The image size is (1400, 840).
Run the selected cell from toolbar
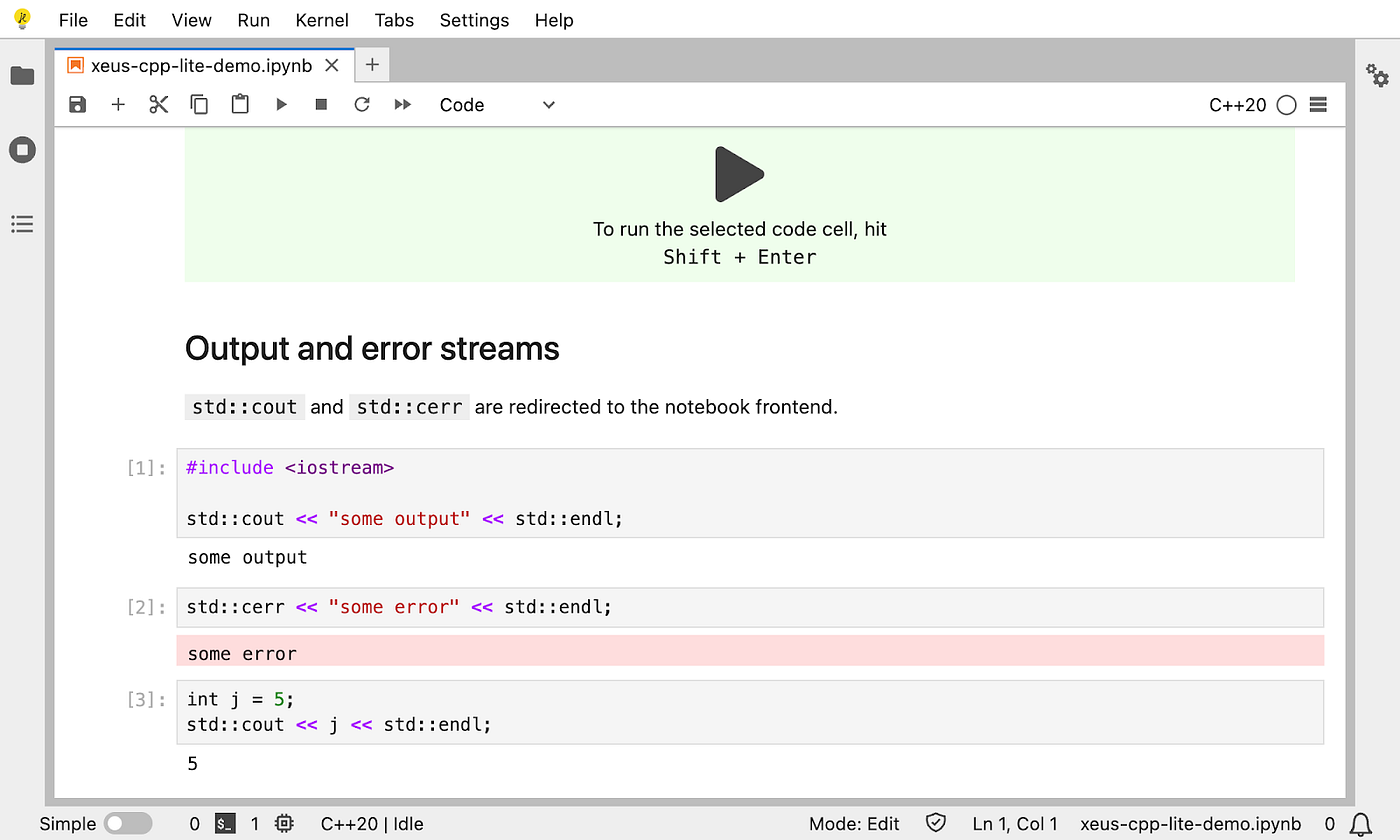(x=281, y=105)
